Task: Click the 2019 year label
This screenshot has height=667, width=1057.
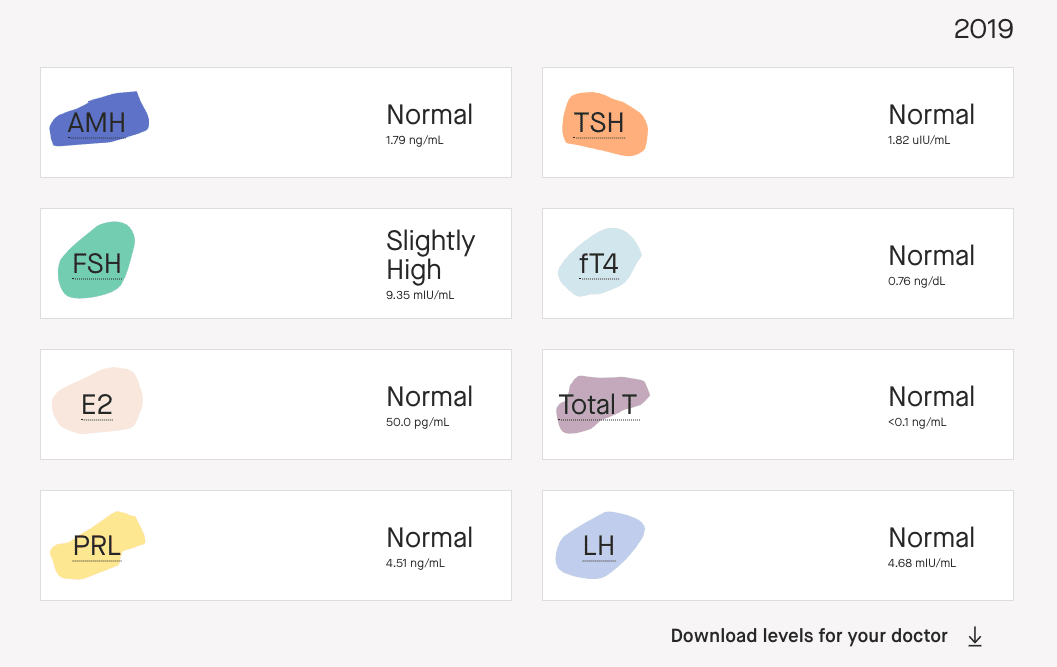Action: pos(984,29)
